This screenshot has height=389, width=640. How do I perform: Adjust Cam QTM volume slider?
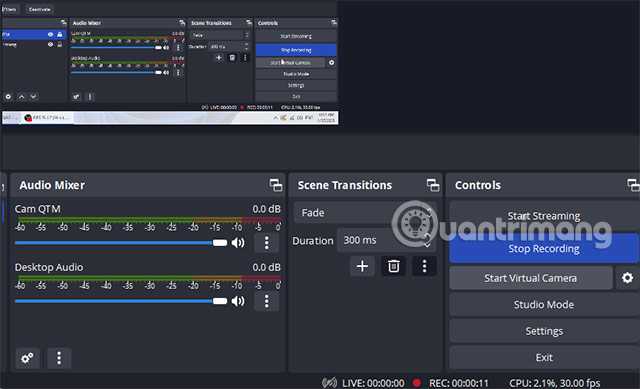[121, 243]
